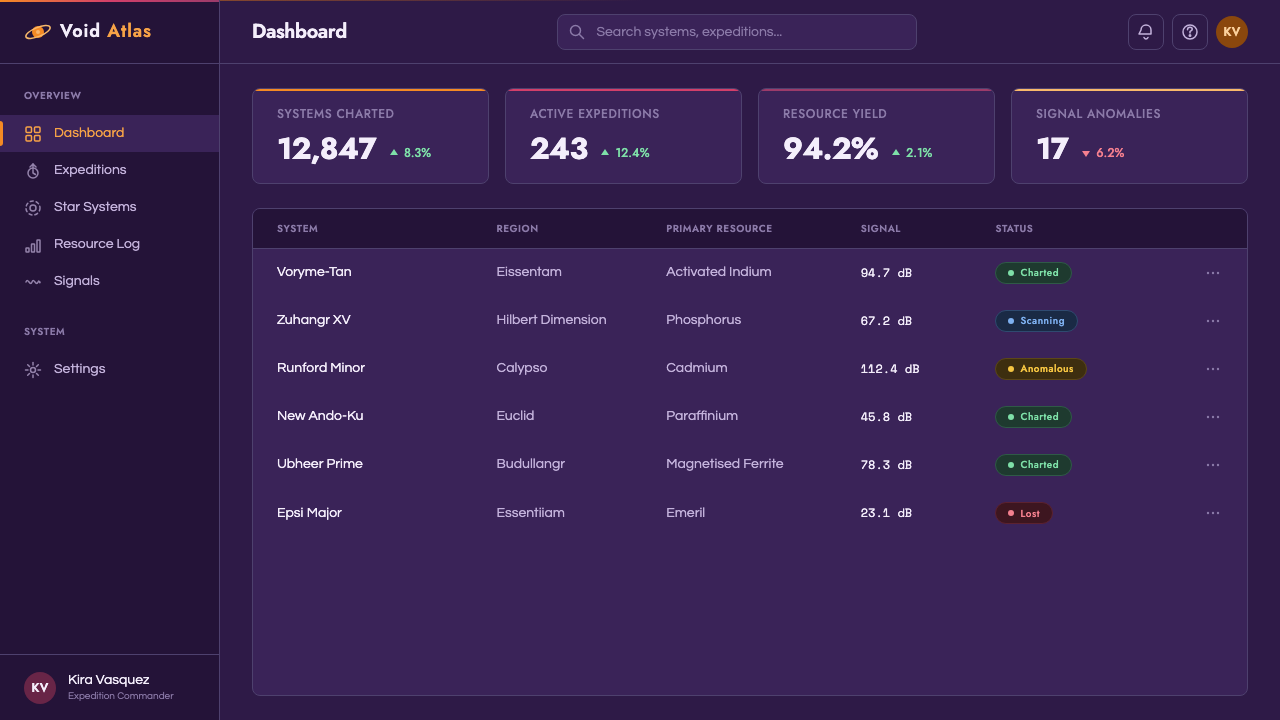Select the New Ando-Ku system name
This screenshot has width=1280, height=720.
coord(320,416)
